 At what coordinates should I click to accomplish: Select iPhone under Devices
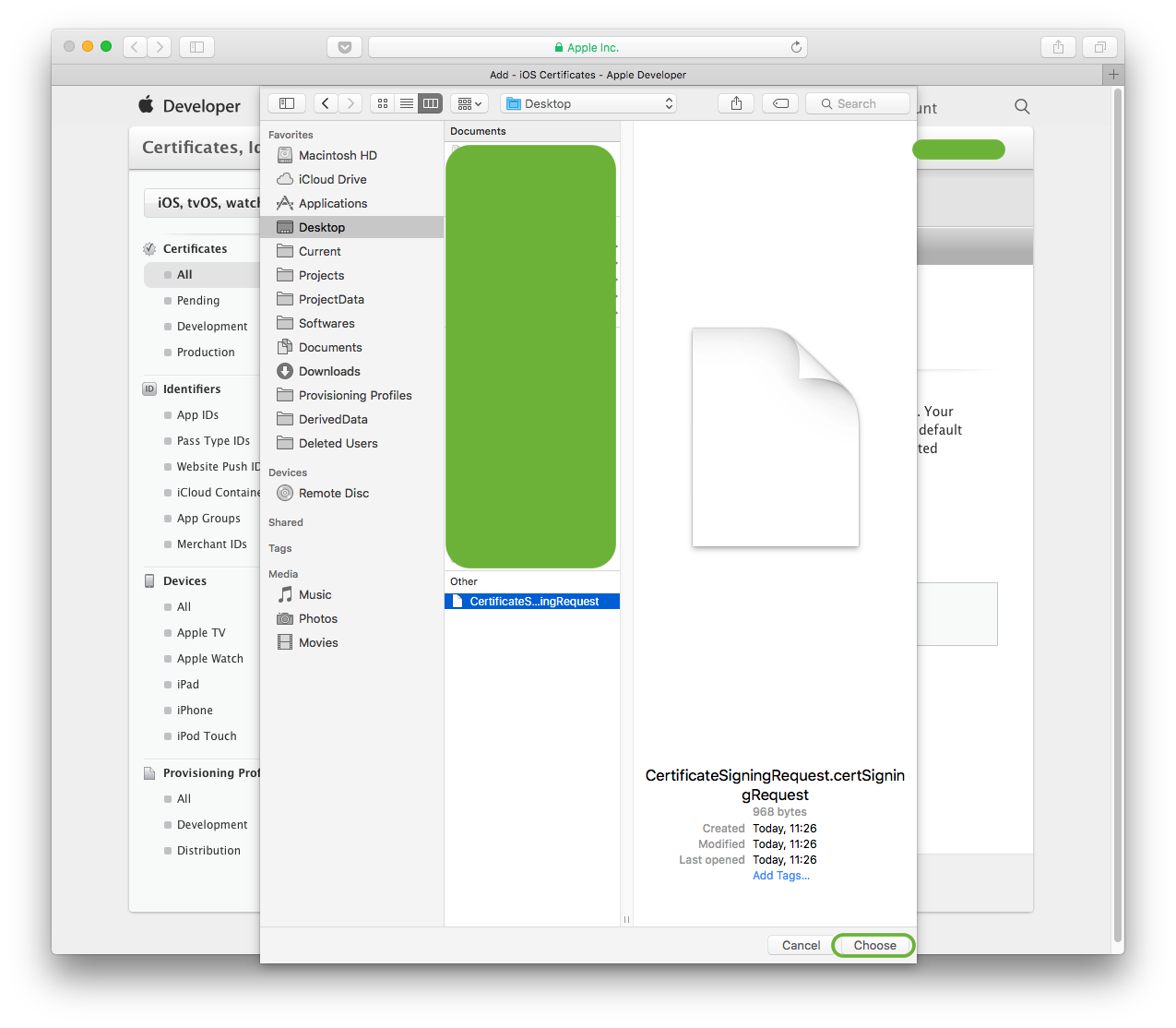(x=195, y=710)
